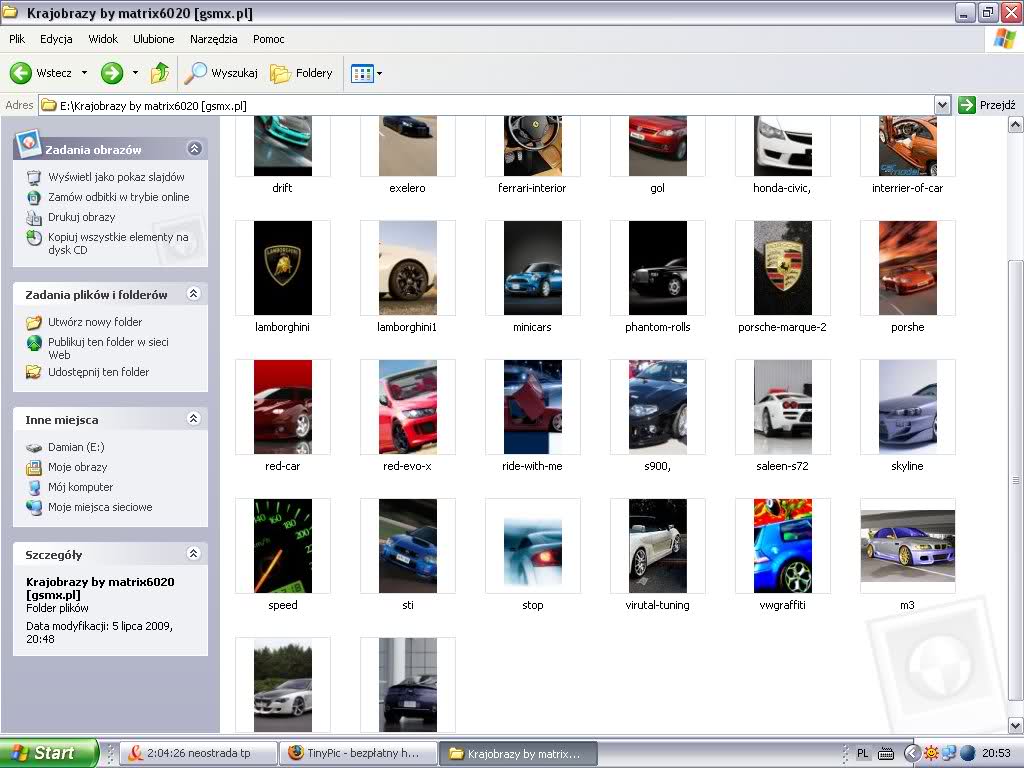Click the green forward arrow button
This screenshot has height=768, width=1024.
pyautogui.click(x=112, y=73)
